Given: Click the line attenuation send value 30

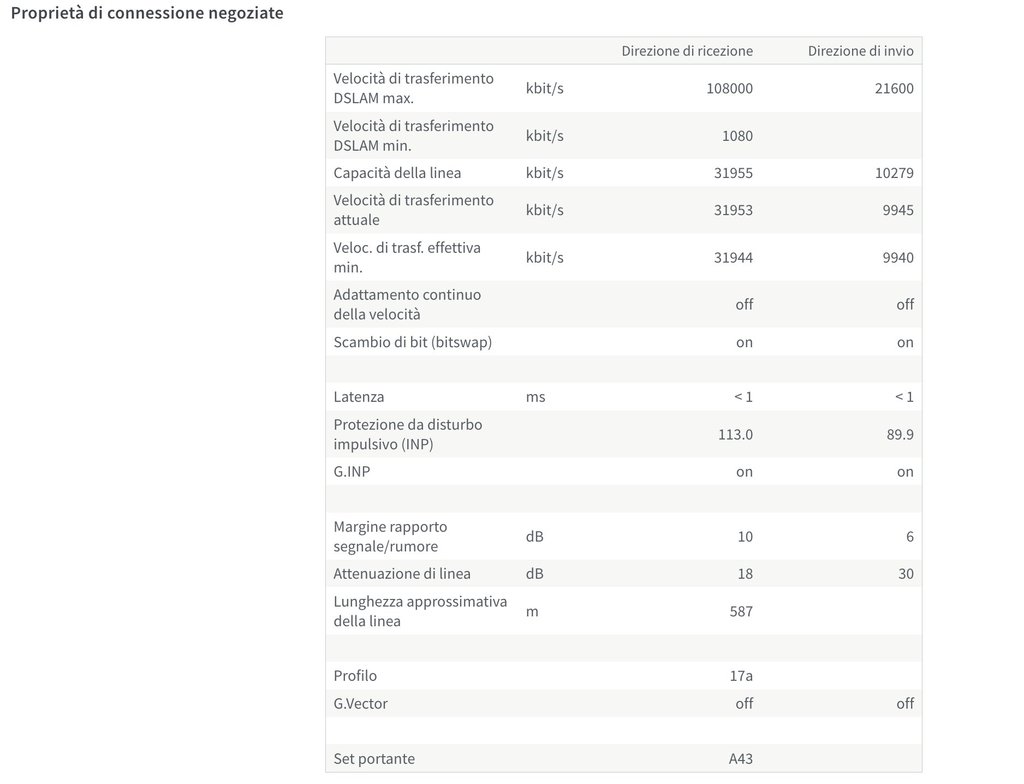Looking at the screenshot, I should 906,574.
